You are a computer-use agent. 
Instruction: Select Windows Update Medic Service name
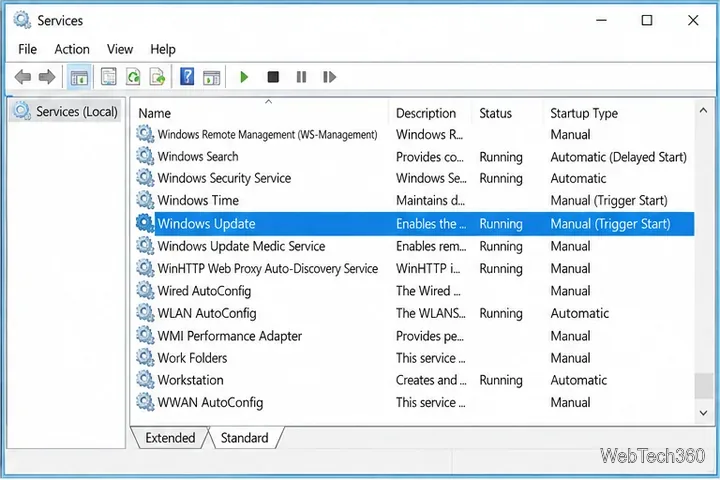click(x=241, y=246)
